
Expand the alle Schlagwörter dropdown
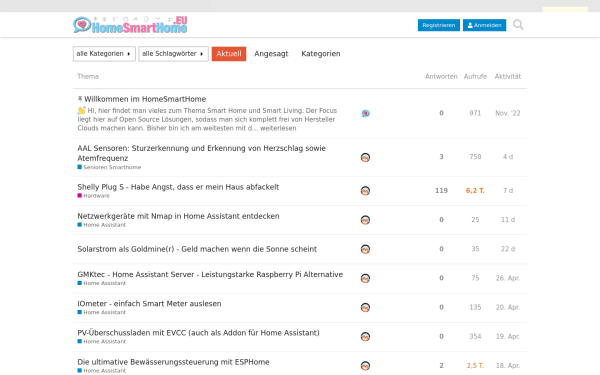tap(173, 54)
